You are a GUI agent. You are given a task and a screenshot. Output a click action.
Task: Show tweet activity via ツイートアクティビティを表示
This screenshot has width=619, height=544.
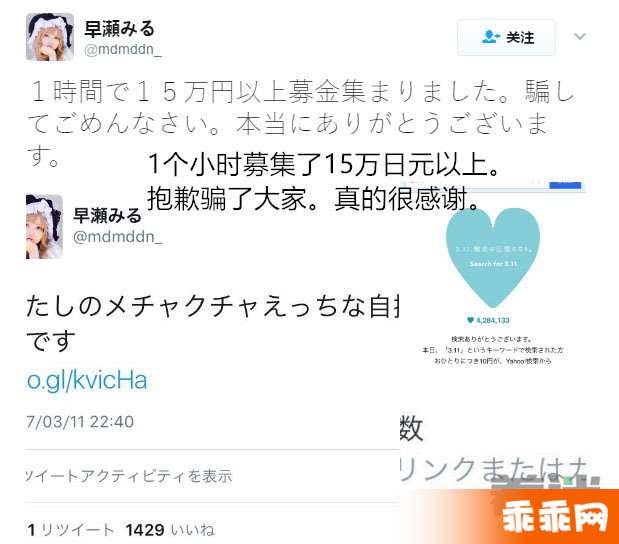(129, 476)
